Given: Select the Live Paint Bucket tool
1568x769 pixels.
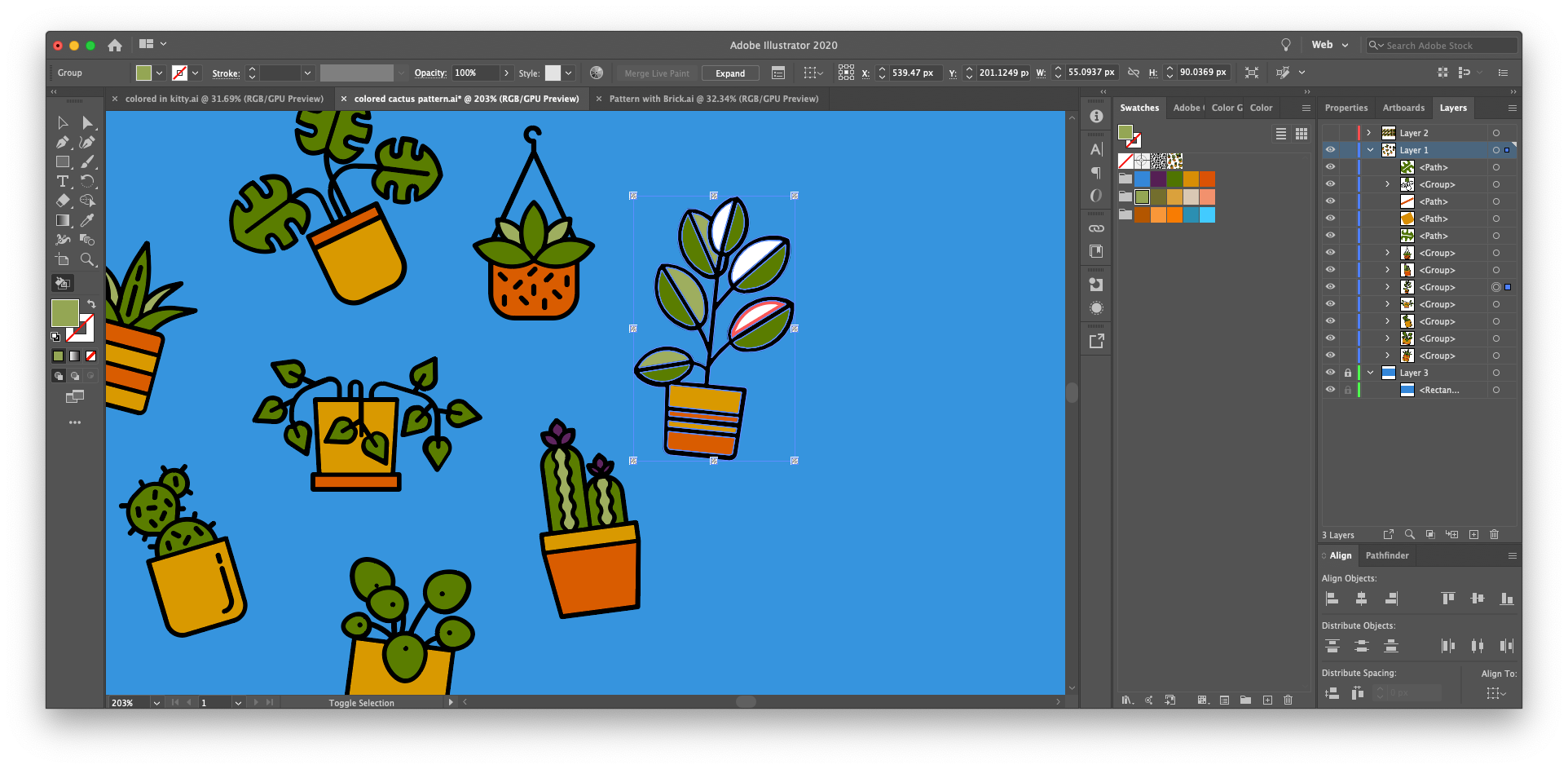Looking at the screenshot, I should tap(63, 283).
